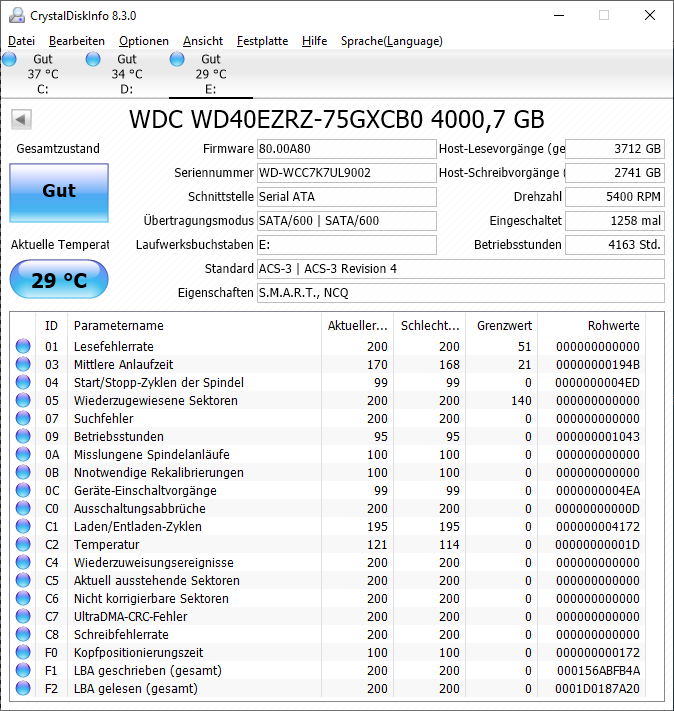Viewport: 674px width, 711px height.
Task: Click the Betriebsstunden value 4163 Std.
Action: [615, 245]
